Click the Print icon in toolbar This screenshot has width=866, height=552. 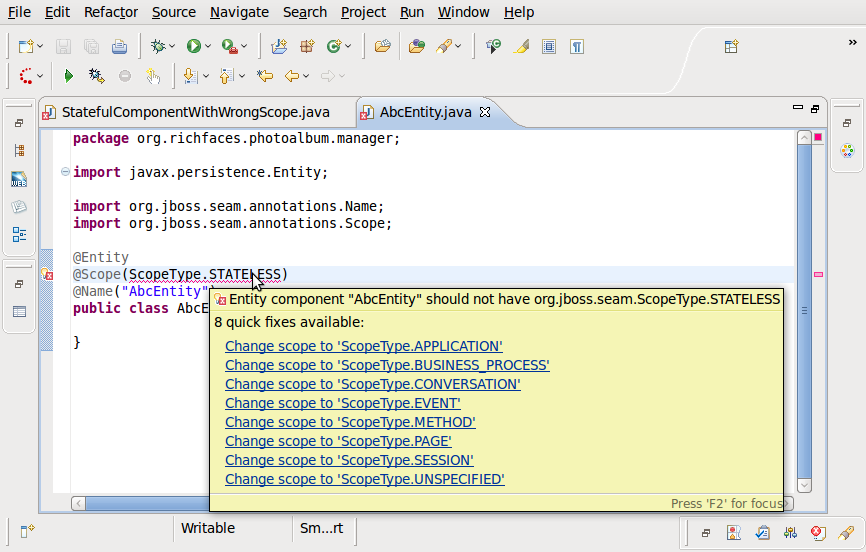[x=119, y=46]
